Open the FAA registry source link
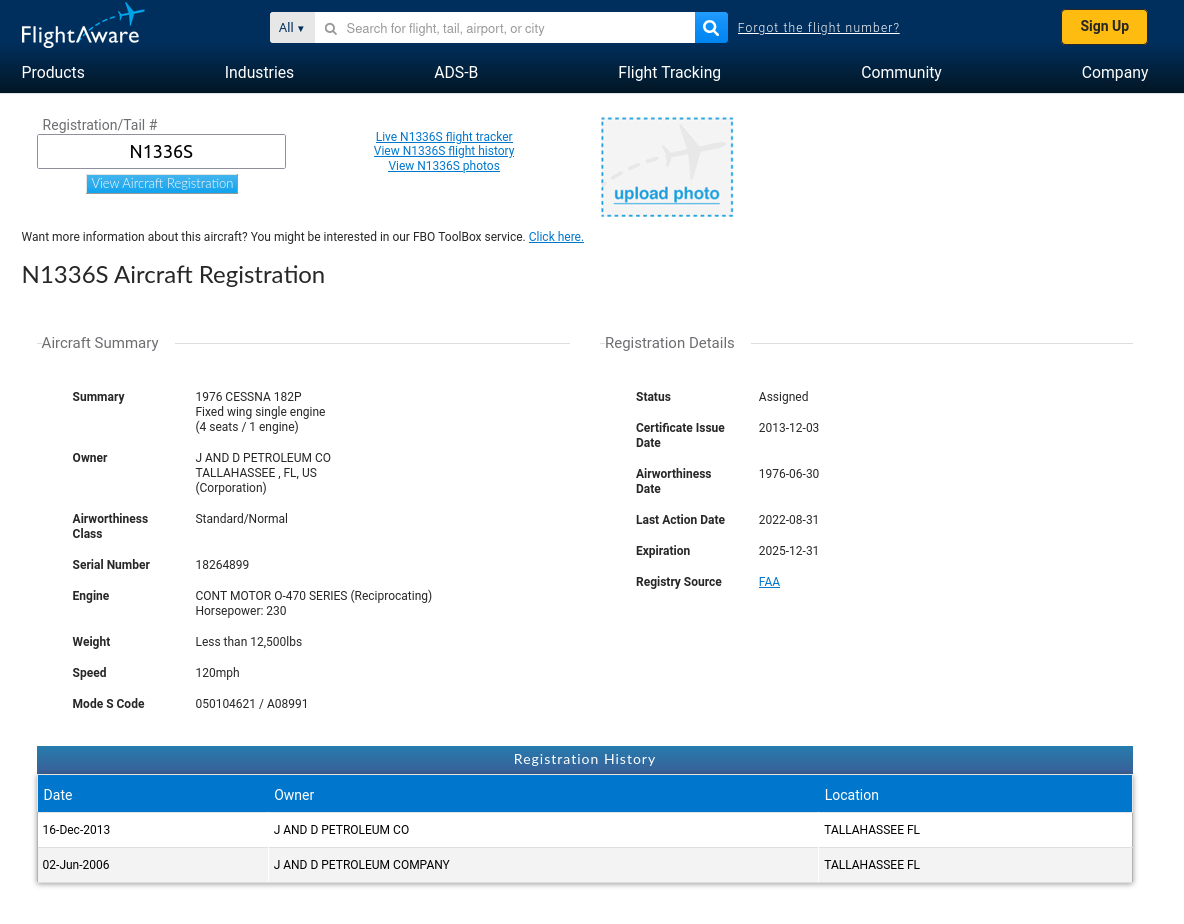The height and width of the screenshot is (924, 1184). click(x=769, y=582)
